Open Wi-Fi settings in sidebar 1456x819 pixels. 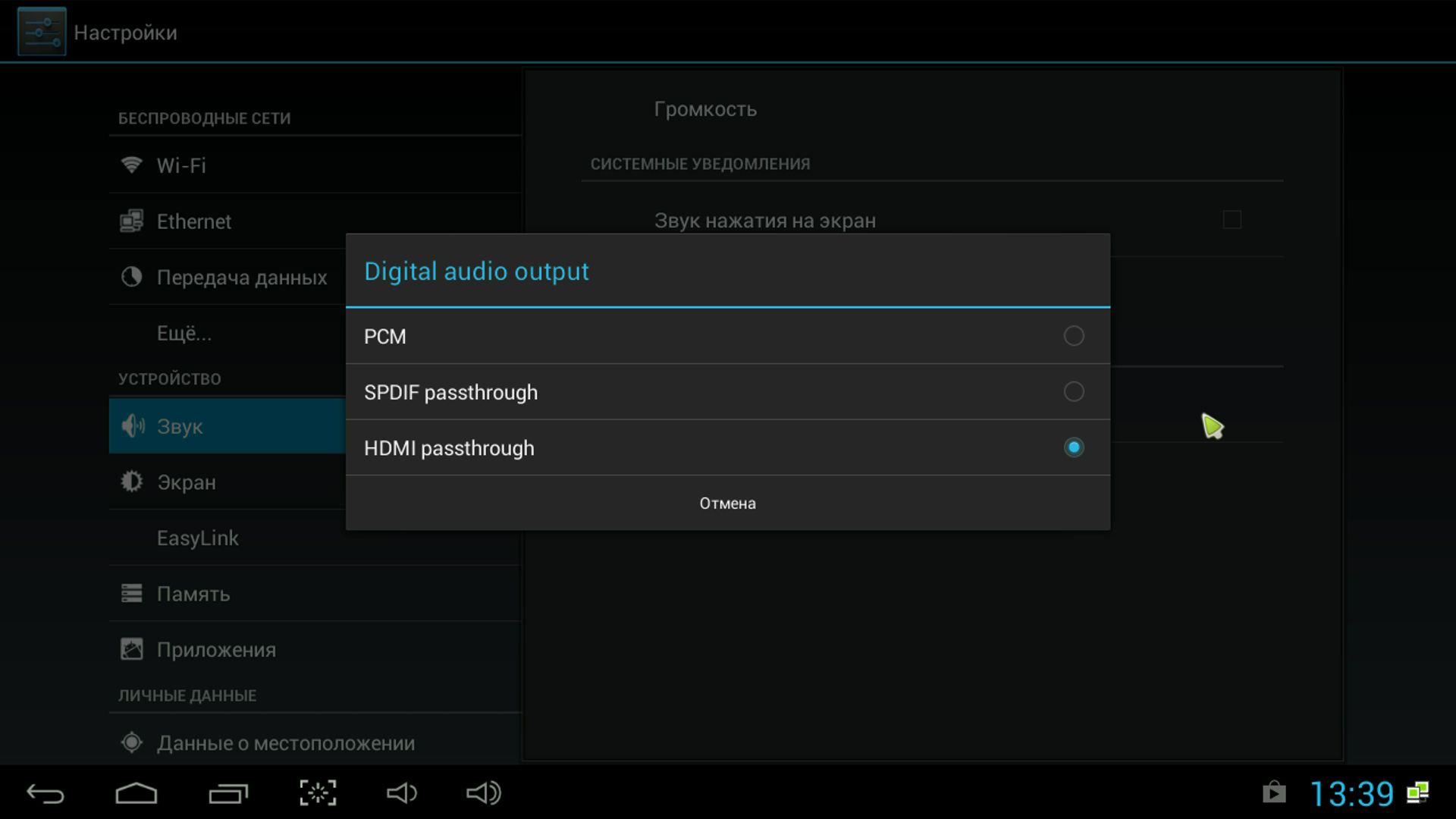click(182, 165)
